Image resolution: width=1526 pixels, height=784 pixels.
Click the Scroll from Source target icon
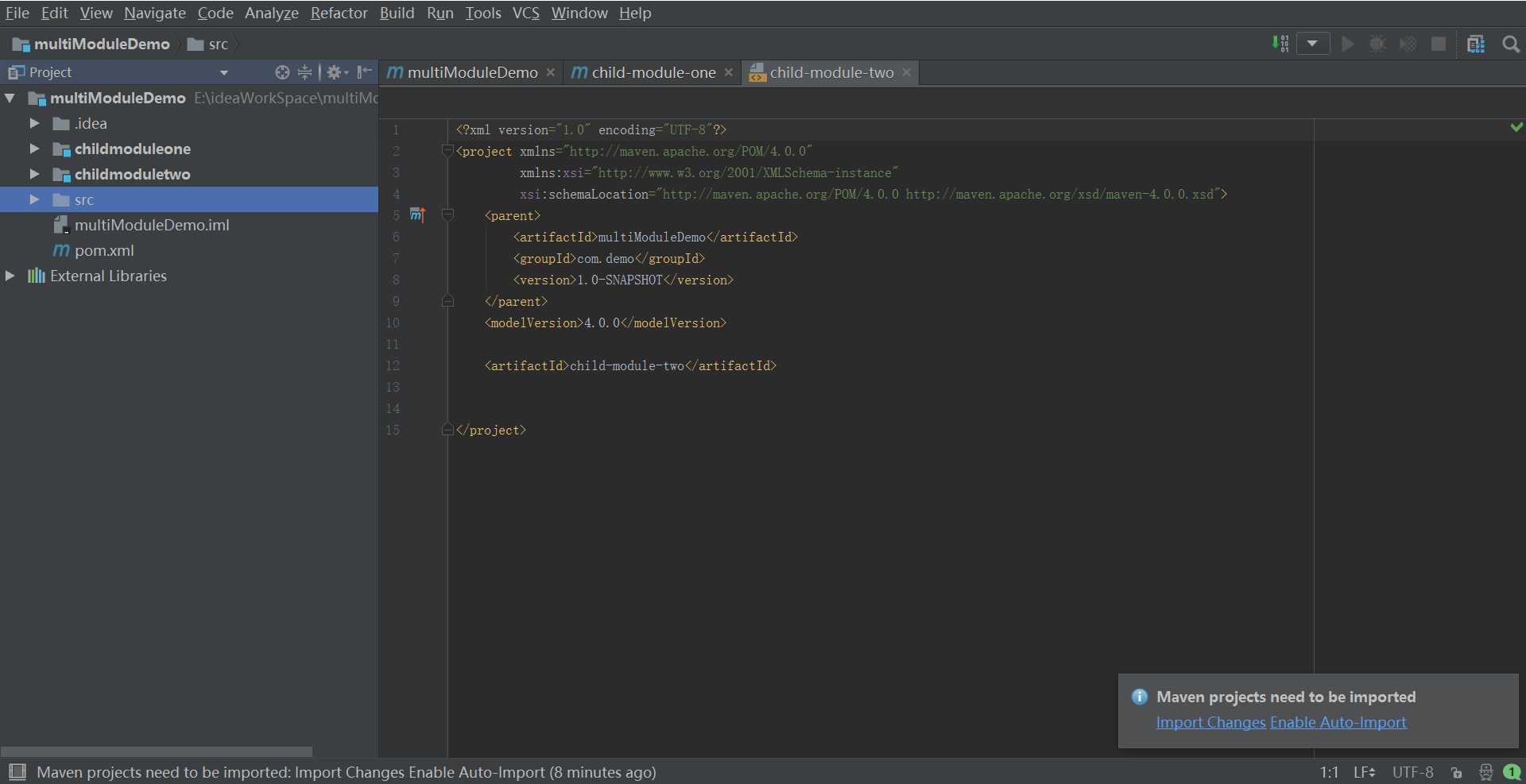pyautogui.click(x=282, y=72)
